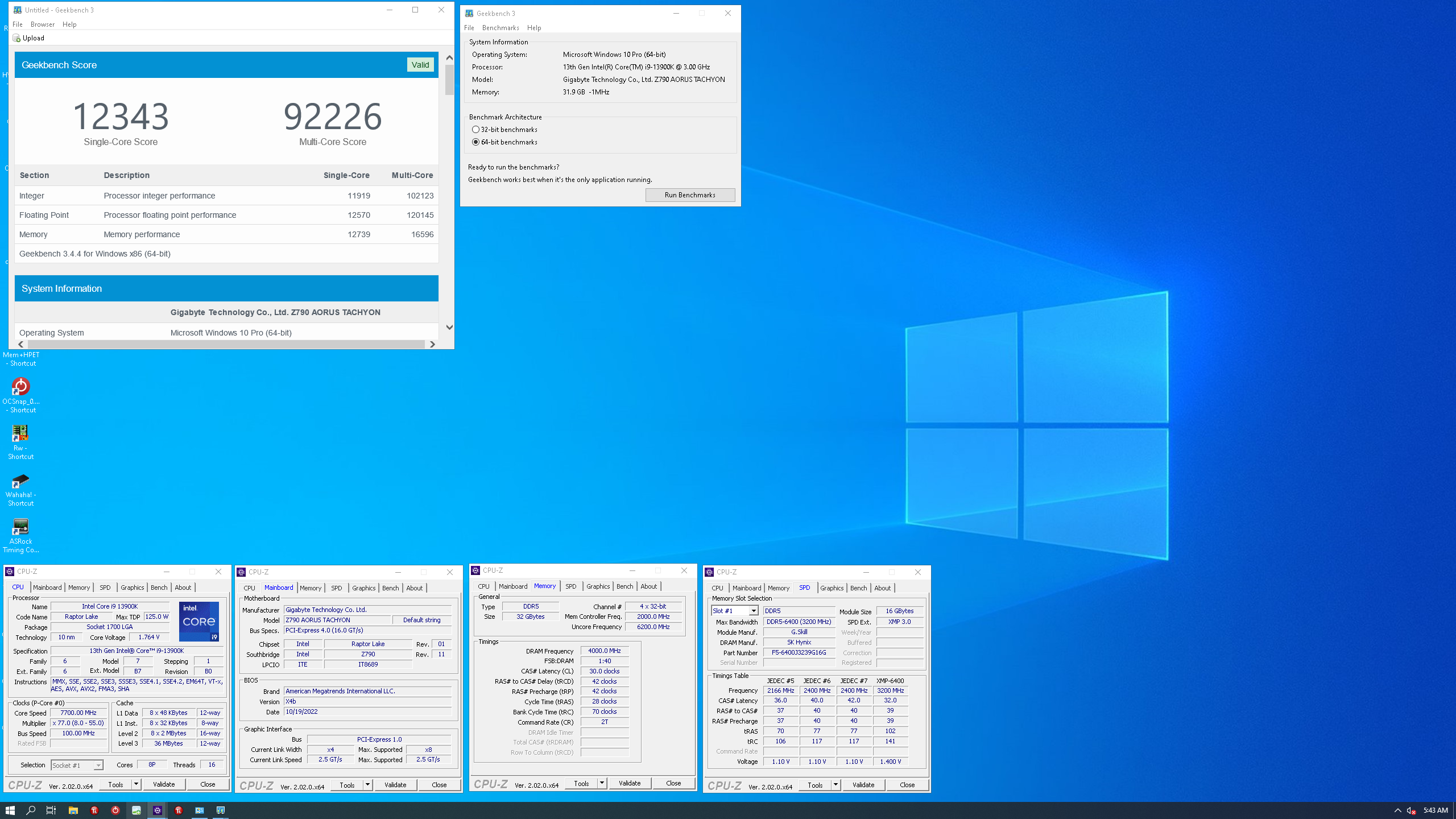This screenshot has width=1456, height=819.
Task: Click Upload in Geekbench results toolbar
Action: point(28,38)
